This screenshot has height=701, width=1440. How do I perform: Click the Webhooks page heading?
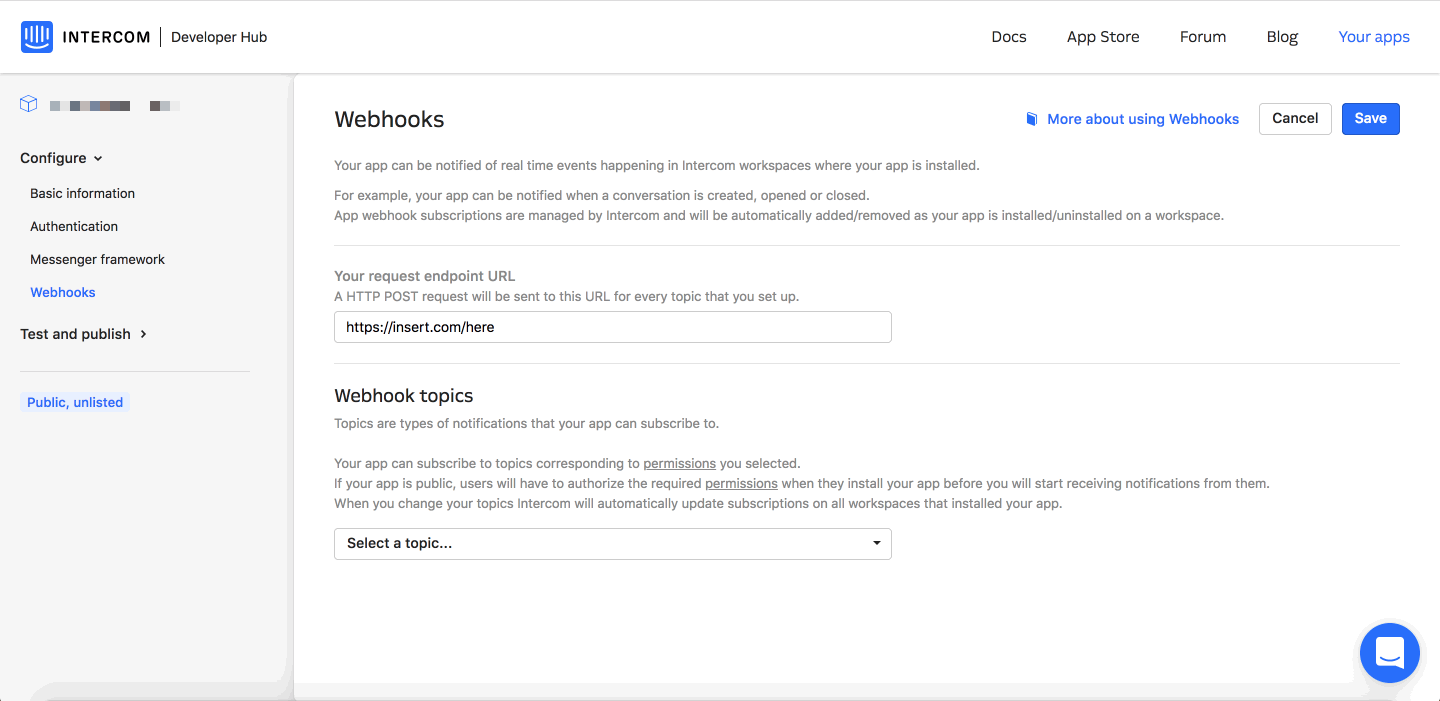tap(389, 119)
